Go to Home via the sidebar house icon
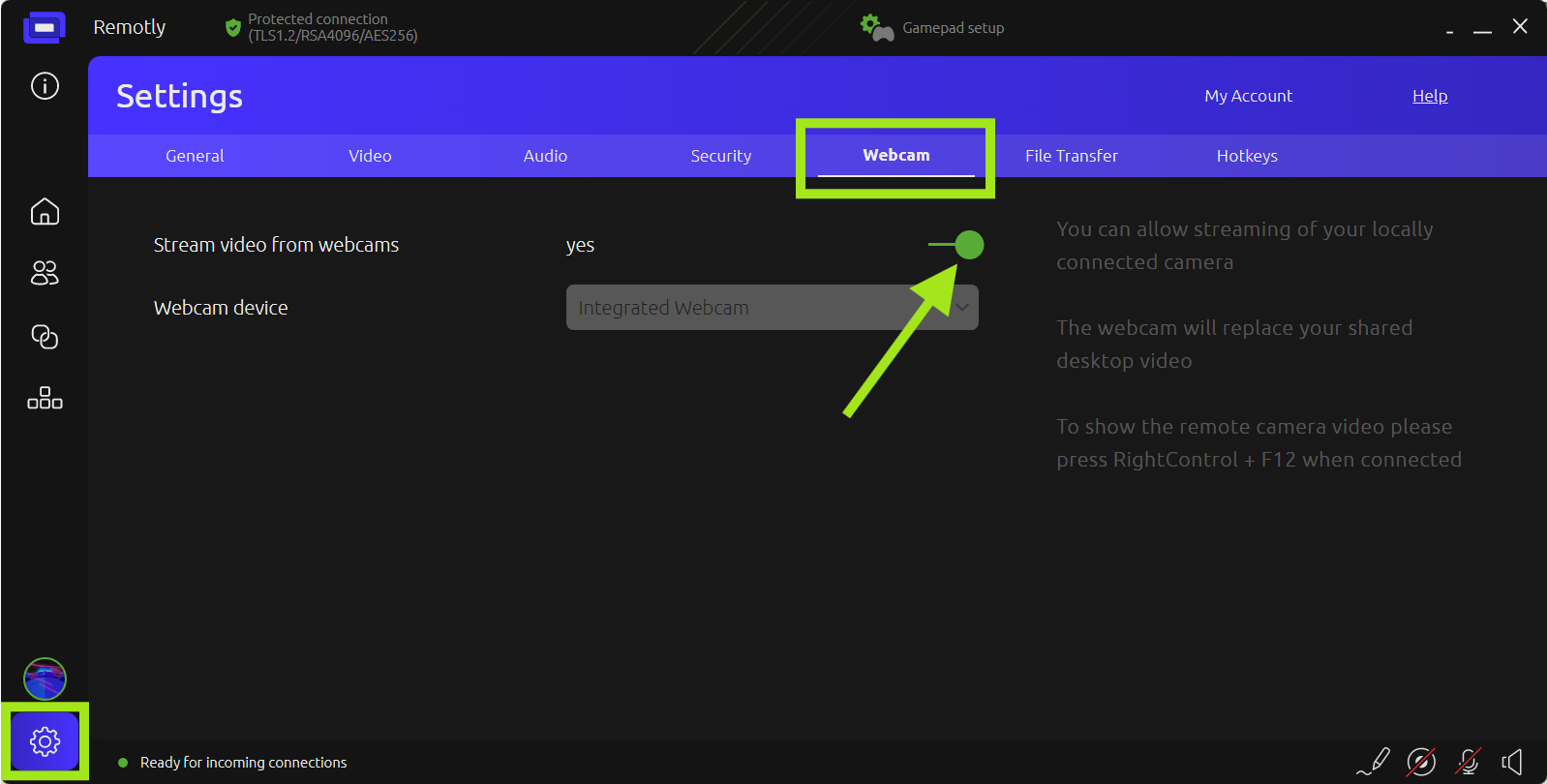Screen dimensions: 1547x784 45,212
